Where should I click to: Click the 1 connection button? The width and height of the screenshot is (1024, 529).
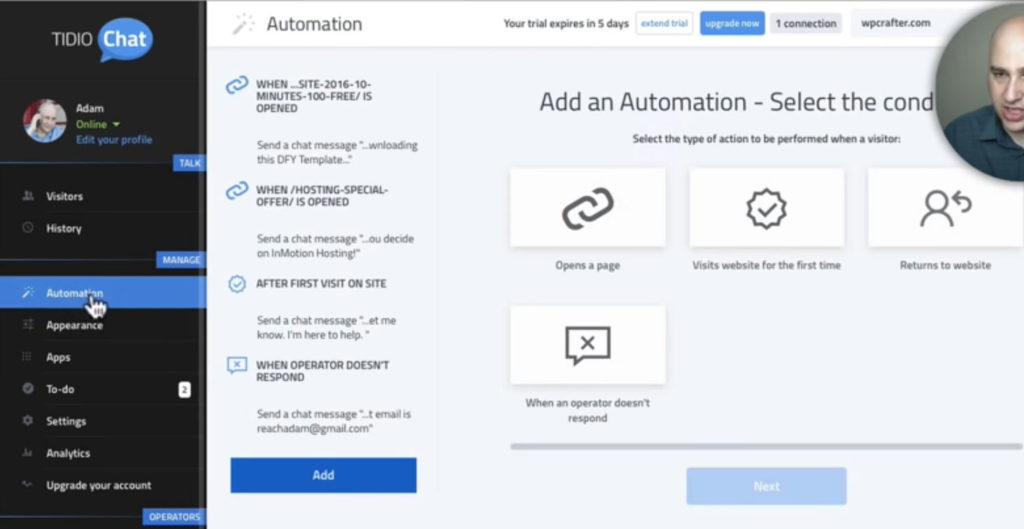806,24
